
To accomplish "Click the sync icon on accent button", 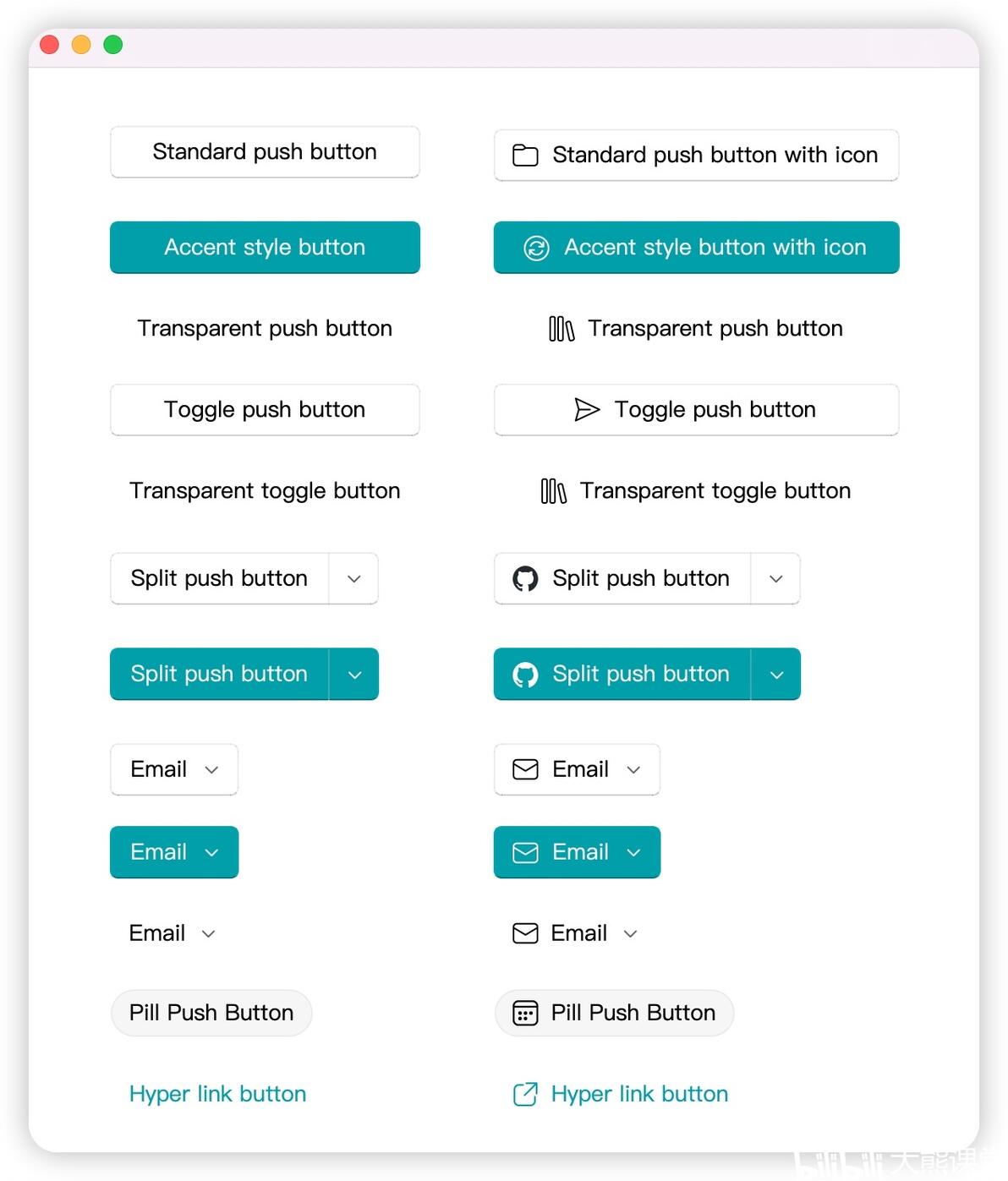I will pos(536,248).
